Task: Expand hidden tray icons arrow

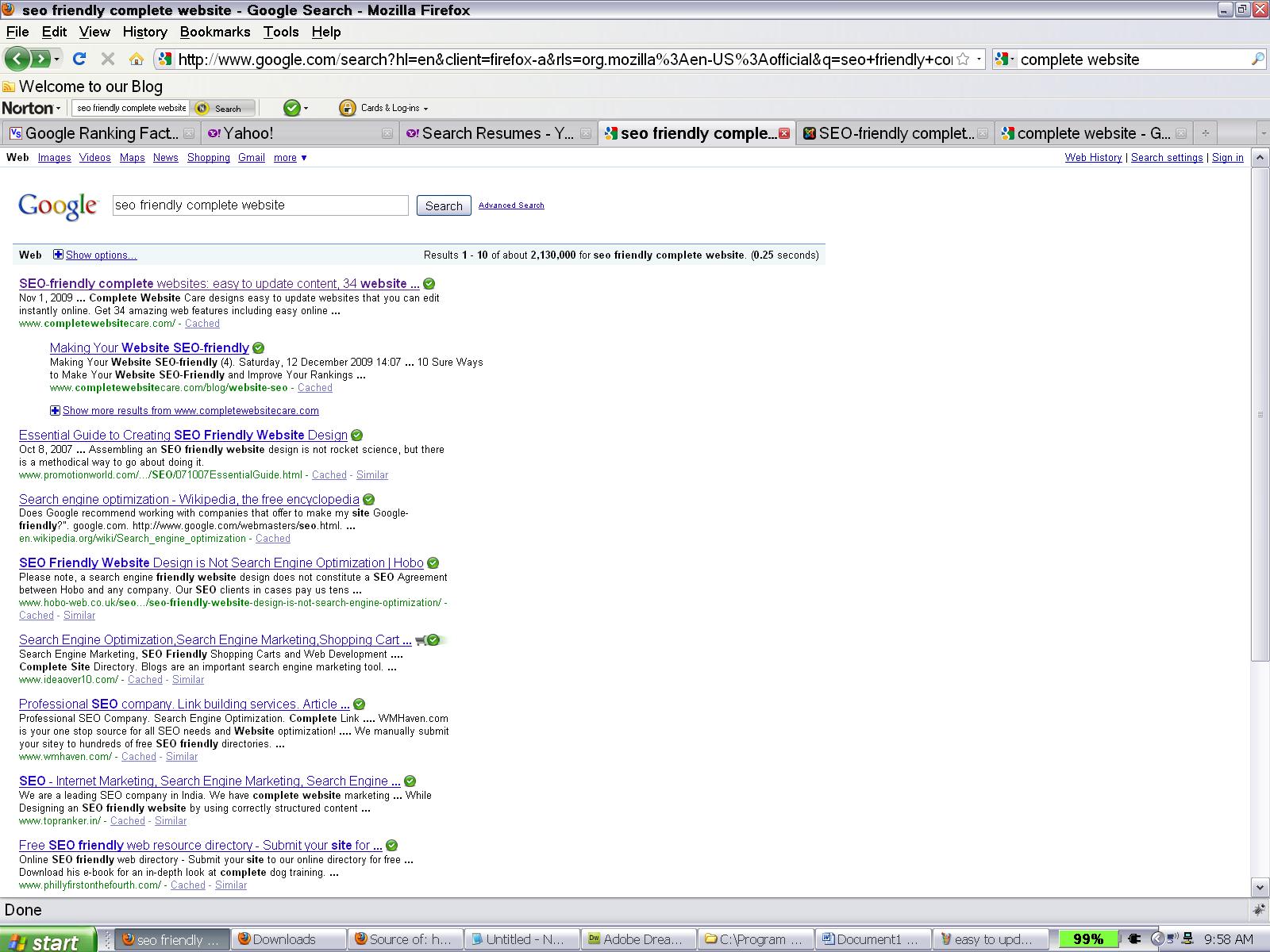Action: click(1156, 940)
